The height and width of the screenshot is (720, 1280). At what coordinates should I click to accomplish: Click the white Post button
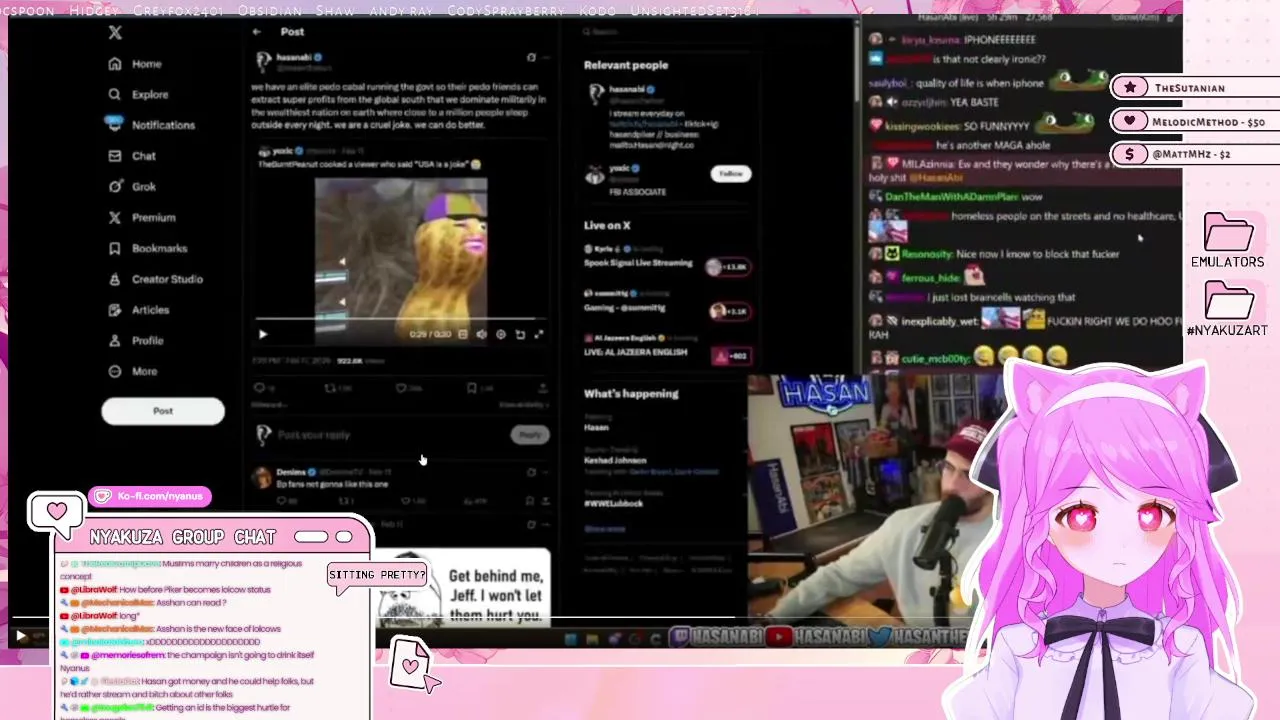[163, 411]
